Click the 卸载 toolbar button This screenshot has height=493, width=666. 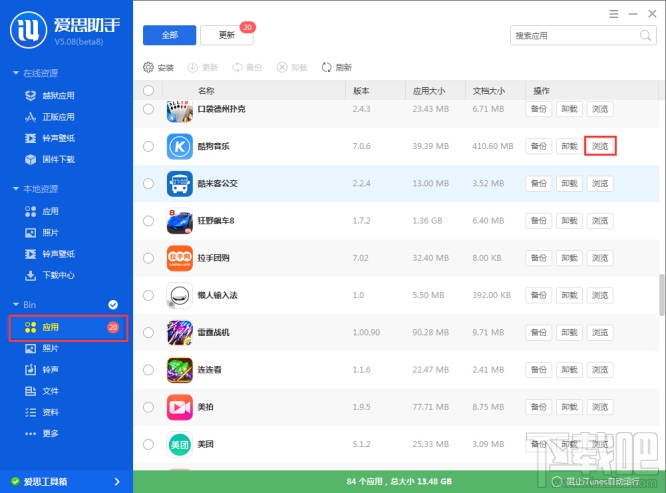(x=292, y=68)
